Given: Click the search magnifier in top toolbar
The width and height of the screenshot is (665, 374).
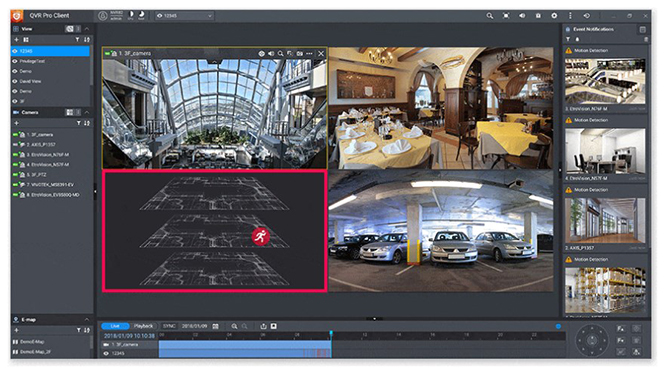Looking at the screenshot, I should (x=489, y=16).
